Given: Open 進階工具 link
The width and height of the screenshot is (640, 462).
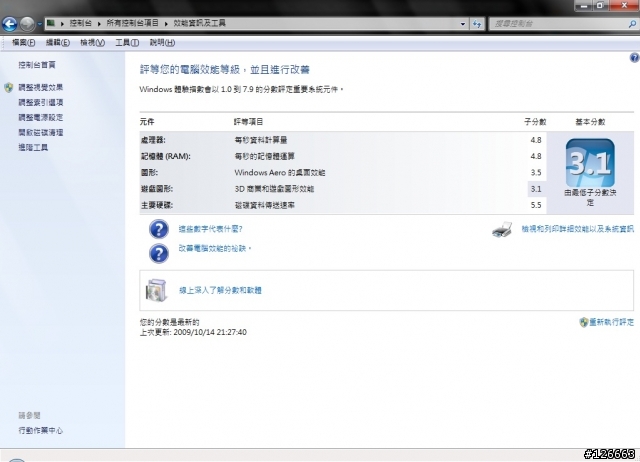Looking at the screenshot, I should [33, 147].
